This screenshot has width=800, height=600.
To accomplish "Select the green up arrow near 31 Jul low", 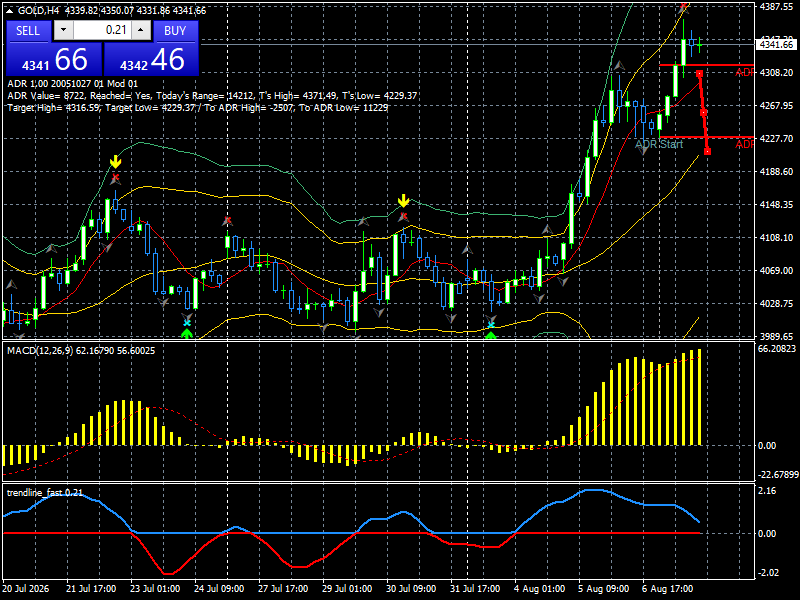I will pos(490,335).
